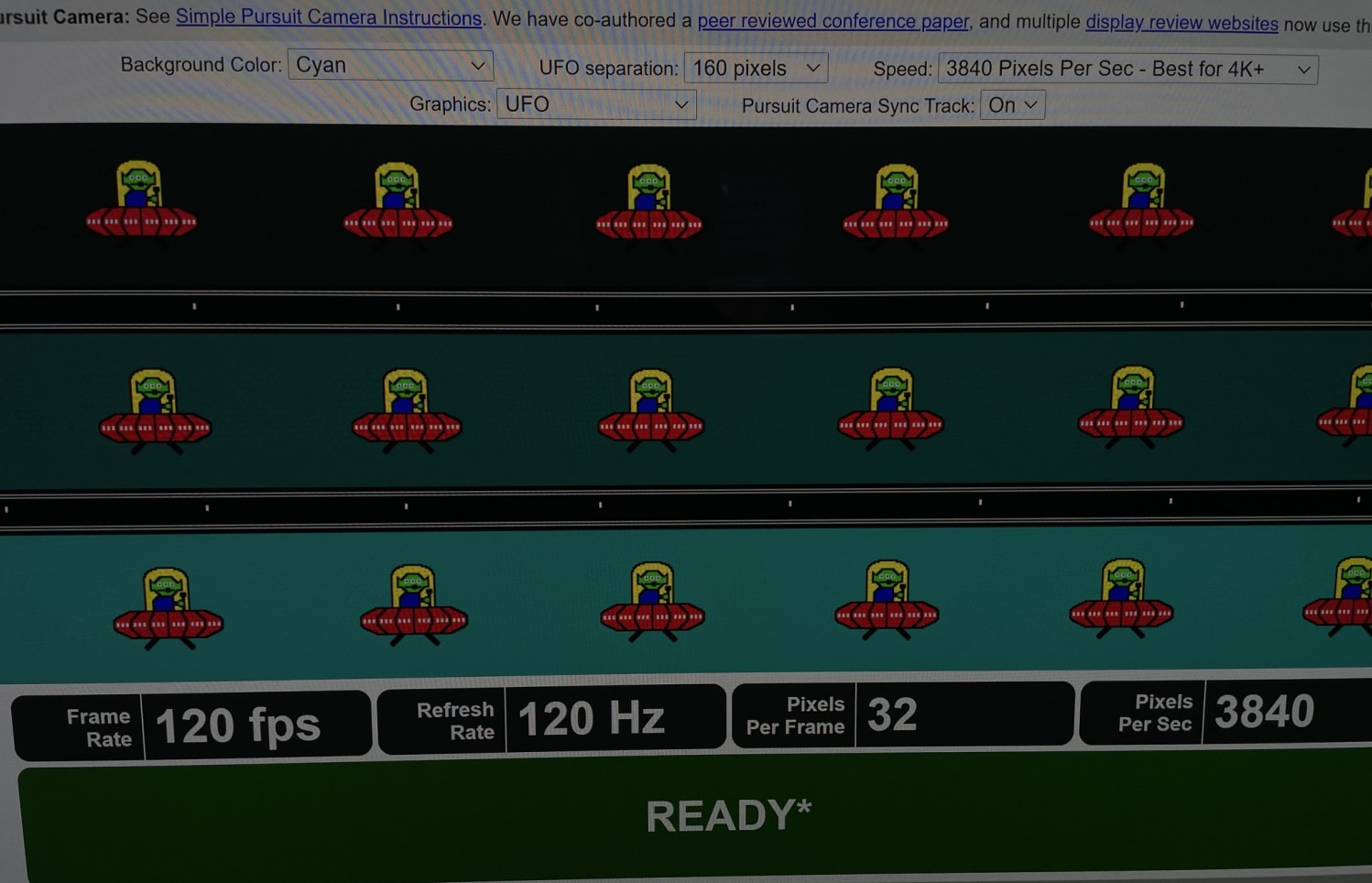Click the 120 fps frame rate value
The image size is (1372, 883).
pos(238,726)
